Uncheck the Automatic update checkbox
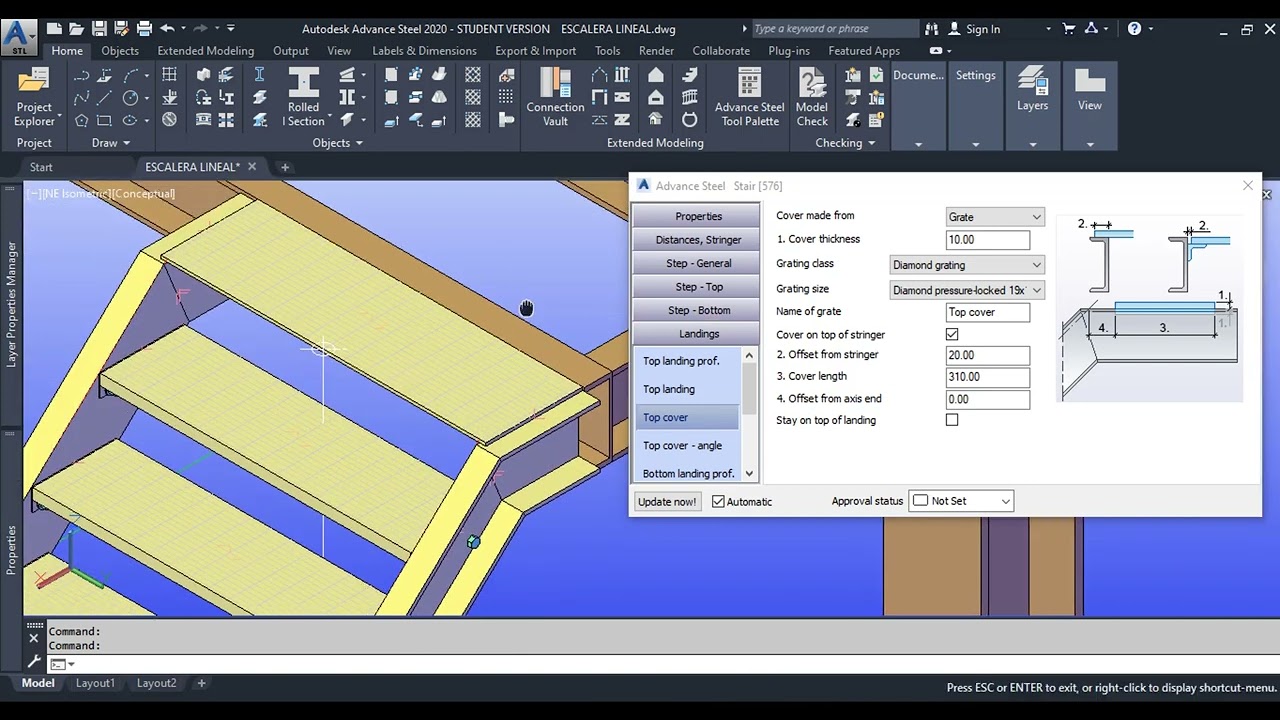This screenshot has width=1280, height=720. click(x=718, y=501)
